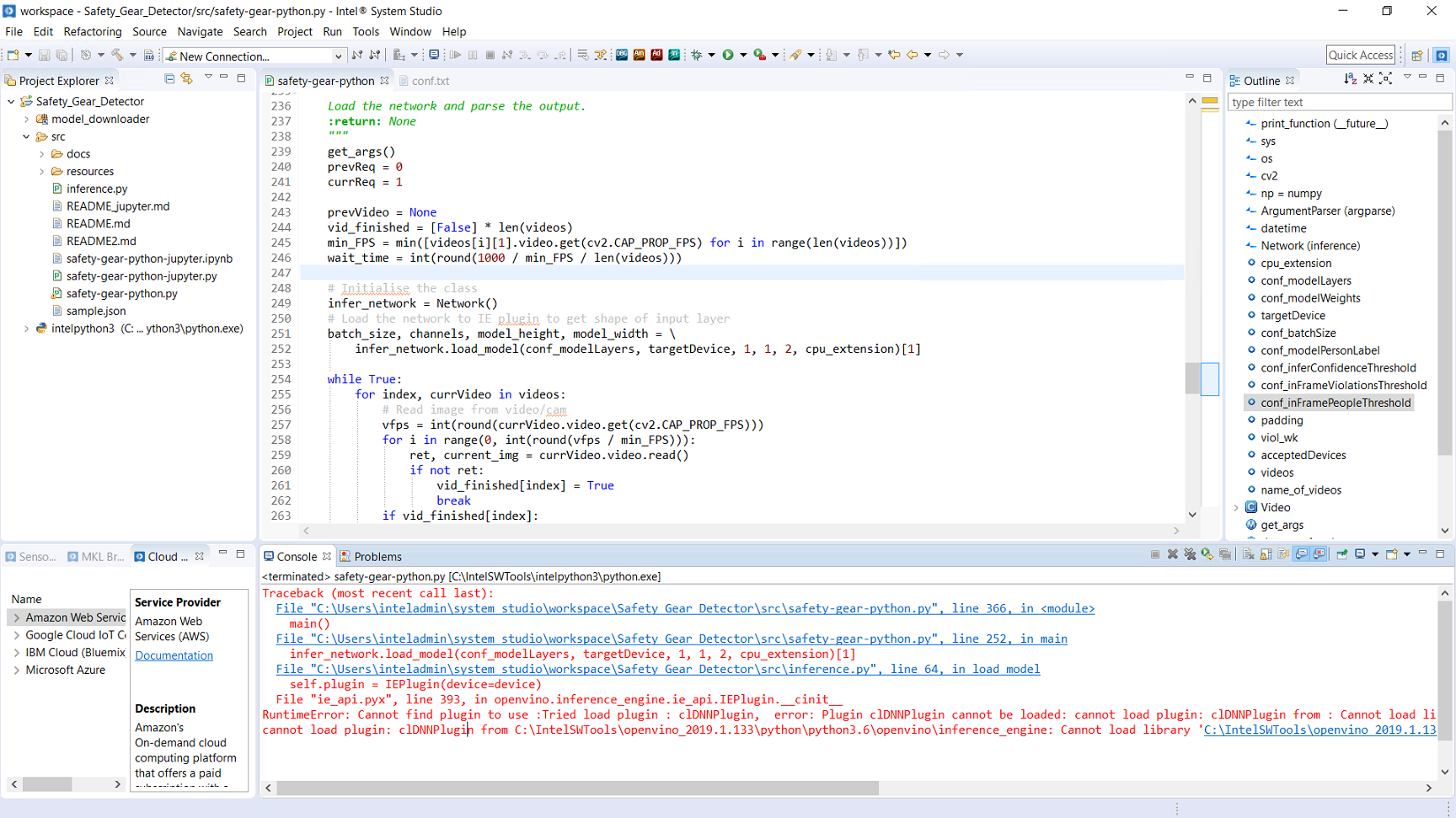The width and height of the screenshot is (1456, 818).
Task: Expand the model_downloader folder
Action: click(x=26, y=119)
